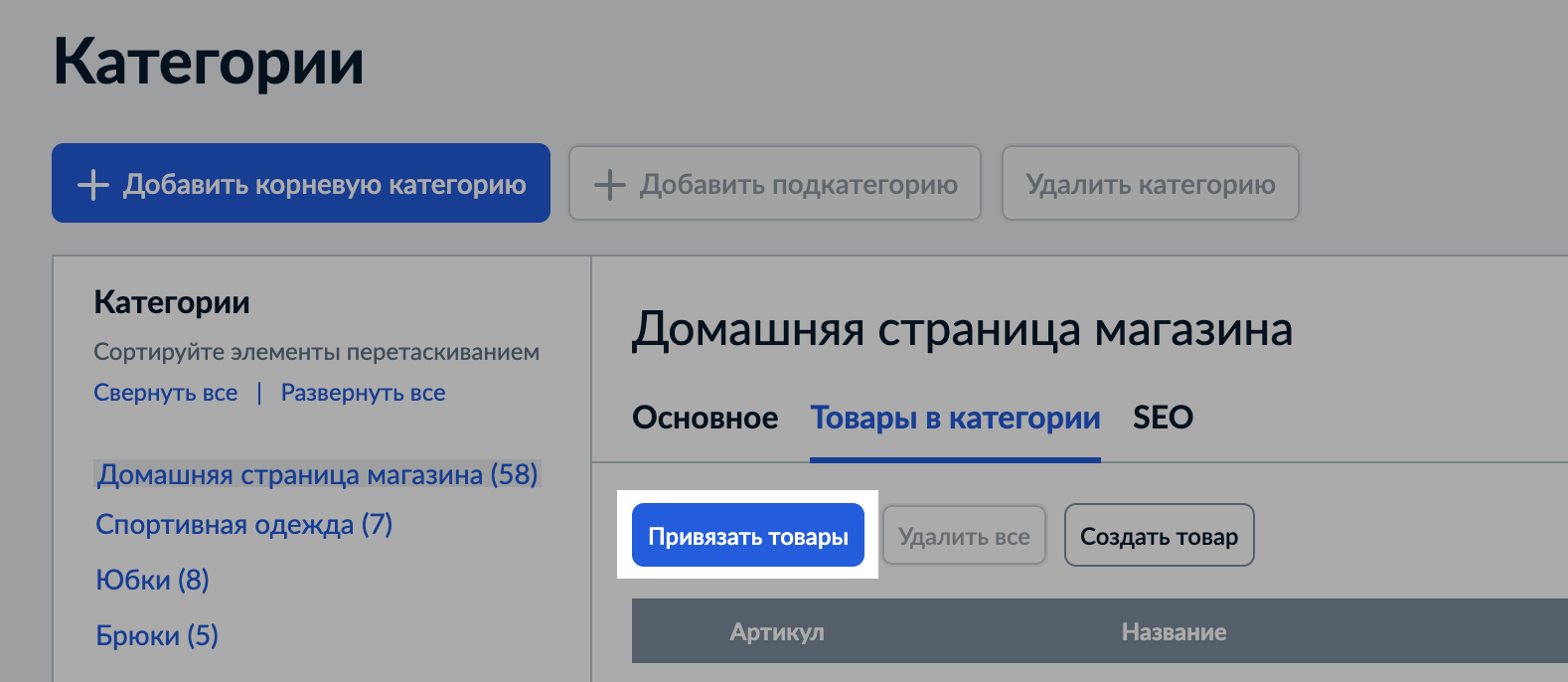Select 'Домашняя страница магазина (58)' category
Image resolution: width=1568 pixels, height=682 pixels.
coord(317,474)
